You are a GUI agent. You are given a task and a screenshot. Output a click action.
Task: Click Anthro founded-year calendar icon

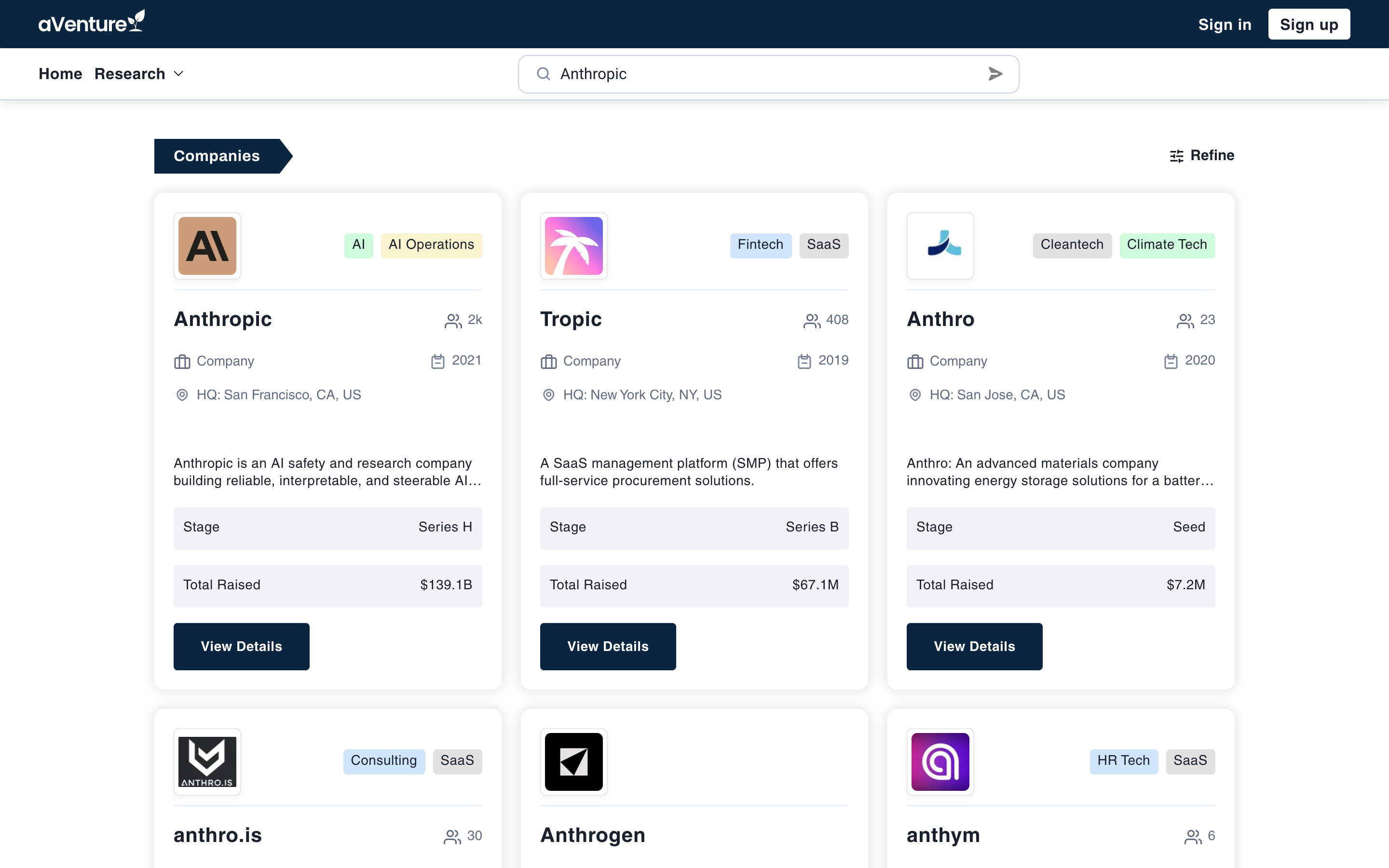point(1171,361)
